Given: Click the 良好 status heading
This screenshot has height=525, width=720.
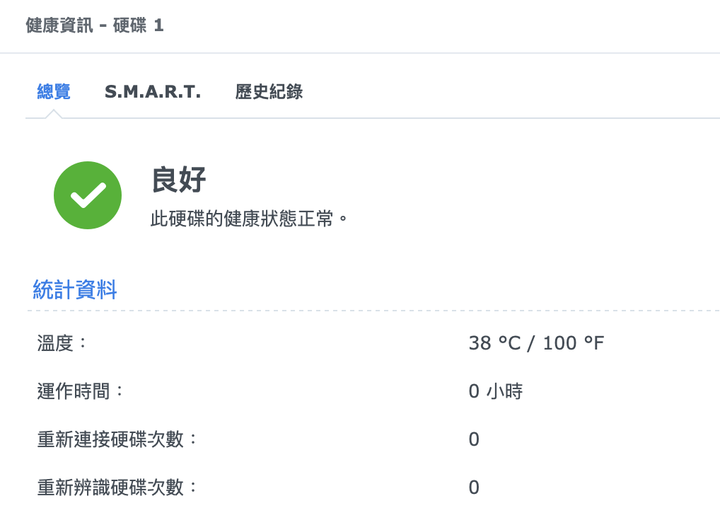Looking at the screenshot, I should point(179,179).
